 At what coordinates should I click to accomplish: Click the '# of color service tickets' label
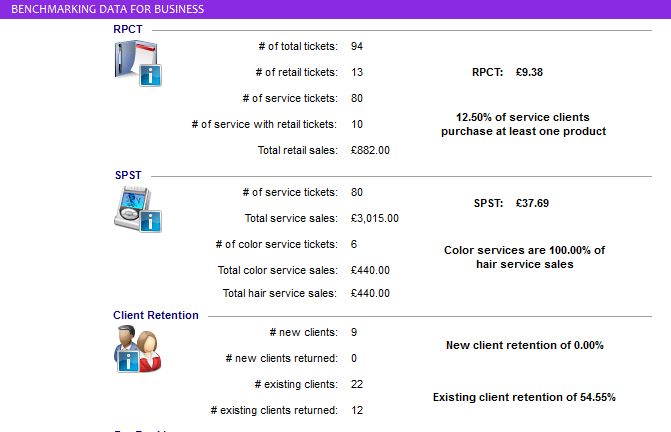(276, 244)
